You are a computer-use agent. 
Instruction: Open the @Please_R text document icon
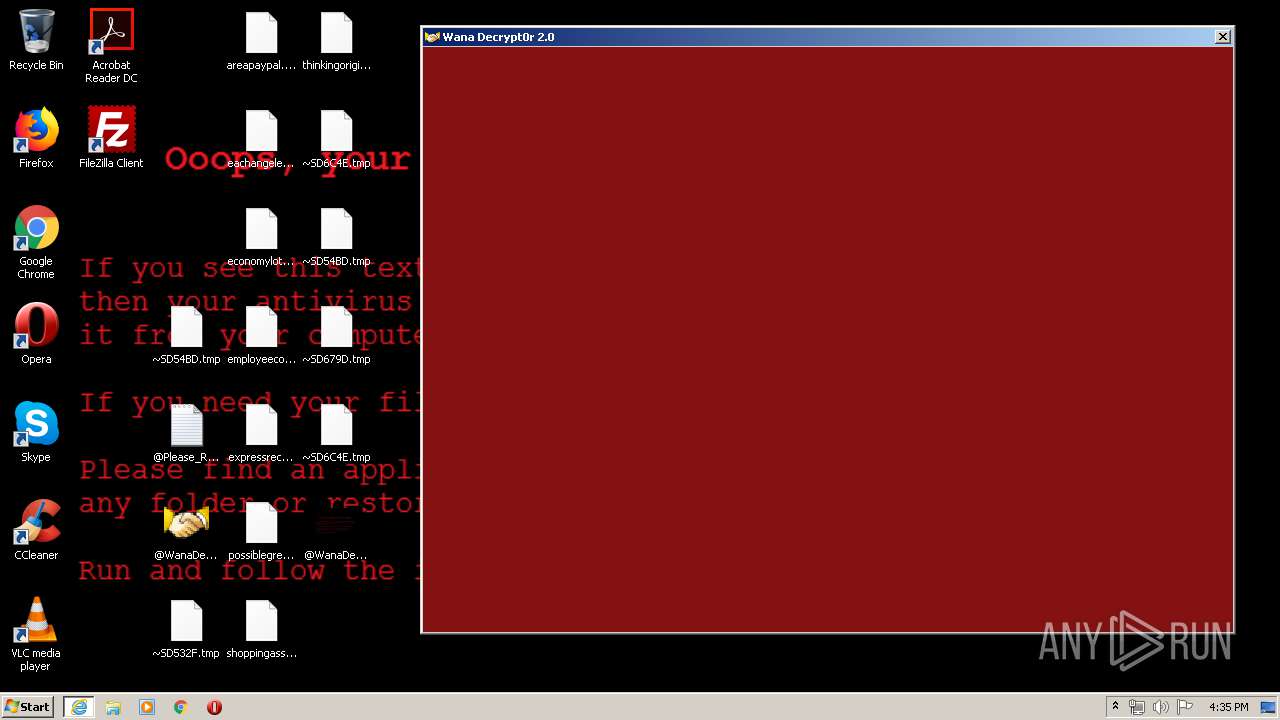(x=186, y=432)
